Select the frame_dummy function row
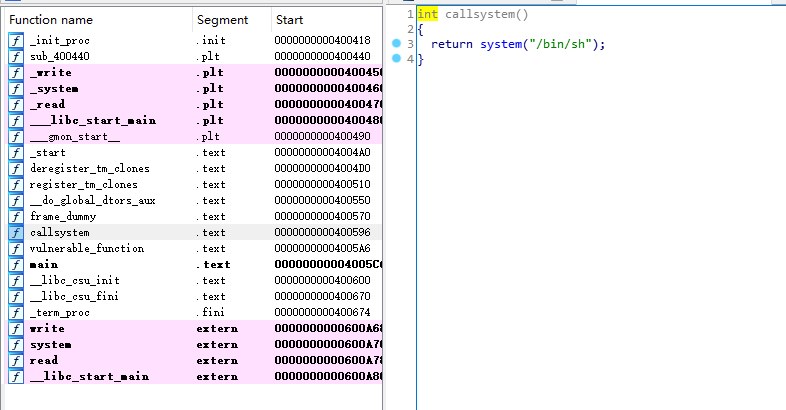This screenshot has width=786, height=410. pos(64,216)
